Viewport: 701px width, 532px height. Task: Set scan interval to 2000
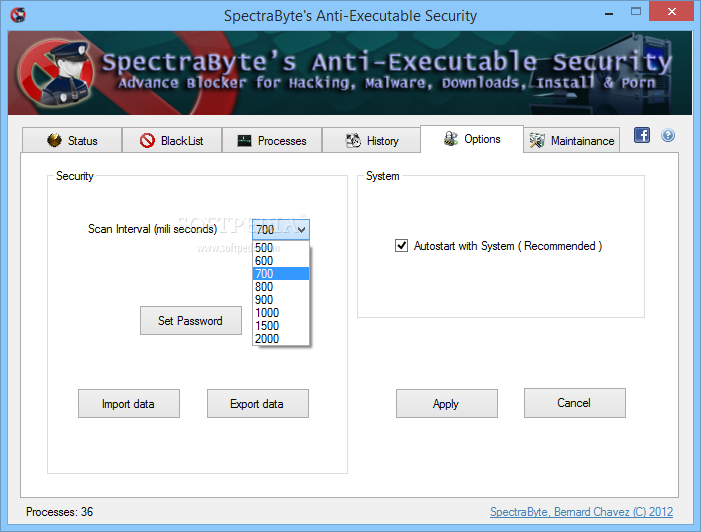(x=281, y=338)
